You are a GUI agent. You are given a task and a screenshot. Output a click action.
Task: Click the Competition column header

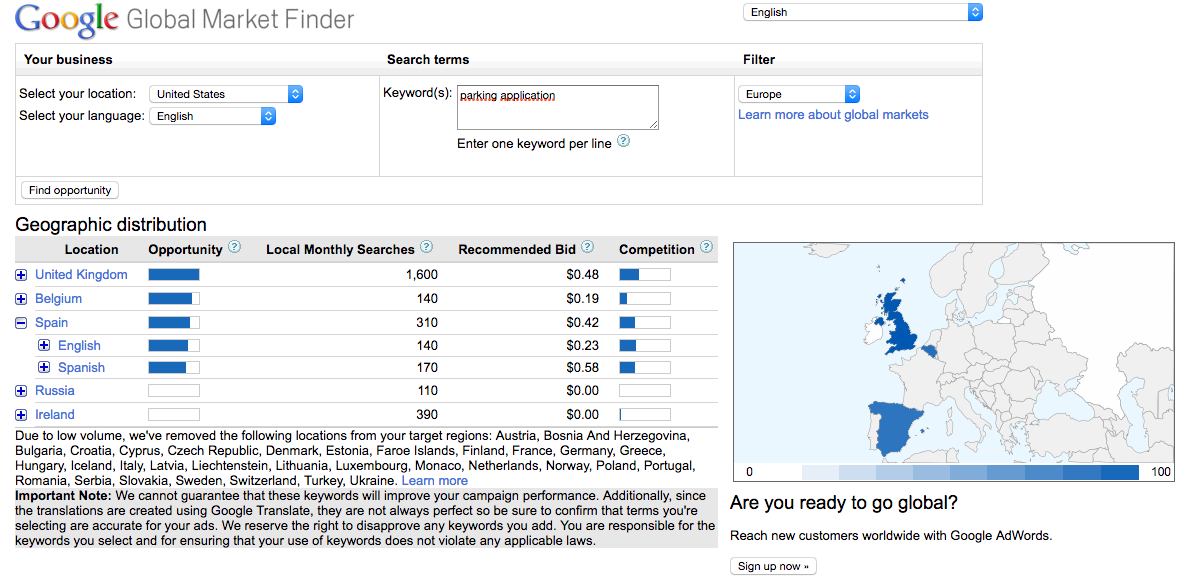coord(657,250)
